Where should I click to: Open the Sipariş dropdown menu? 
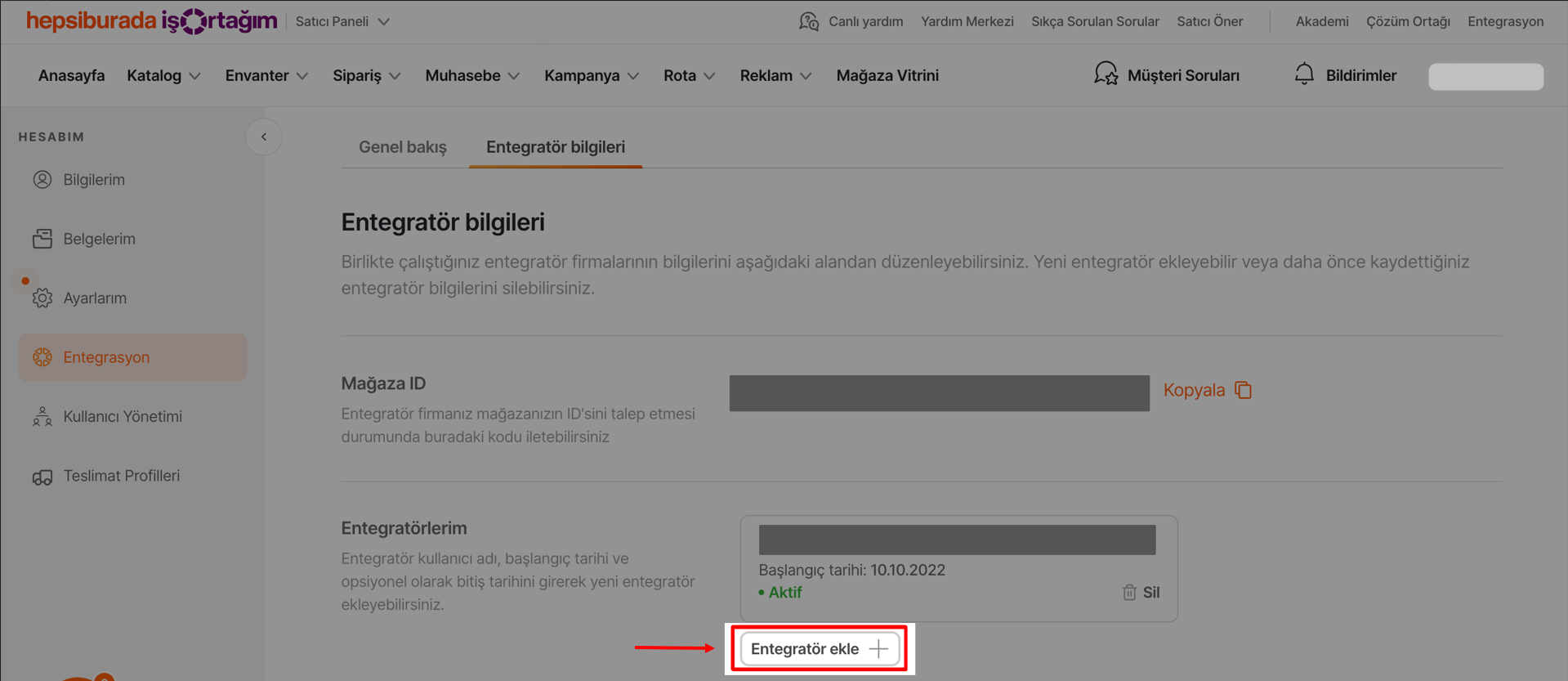[x=366, y=75]
